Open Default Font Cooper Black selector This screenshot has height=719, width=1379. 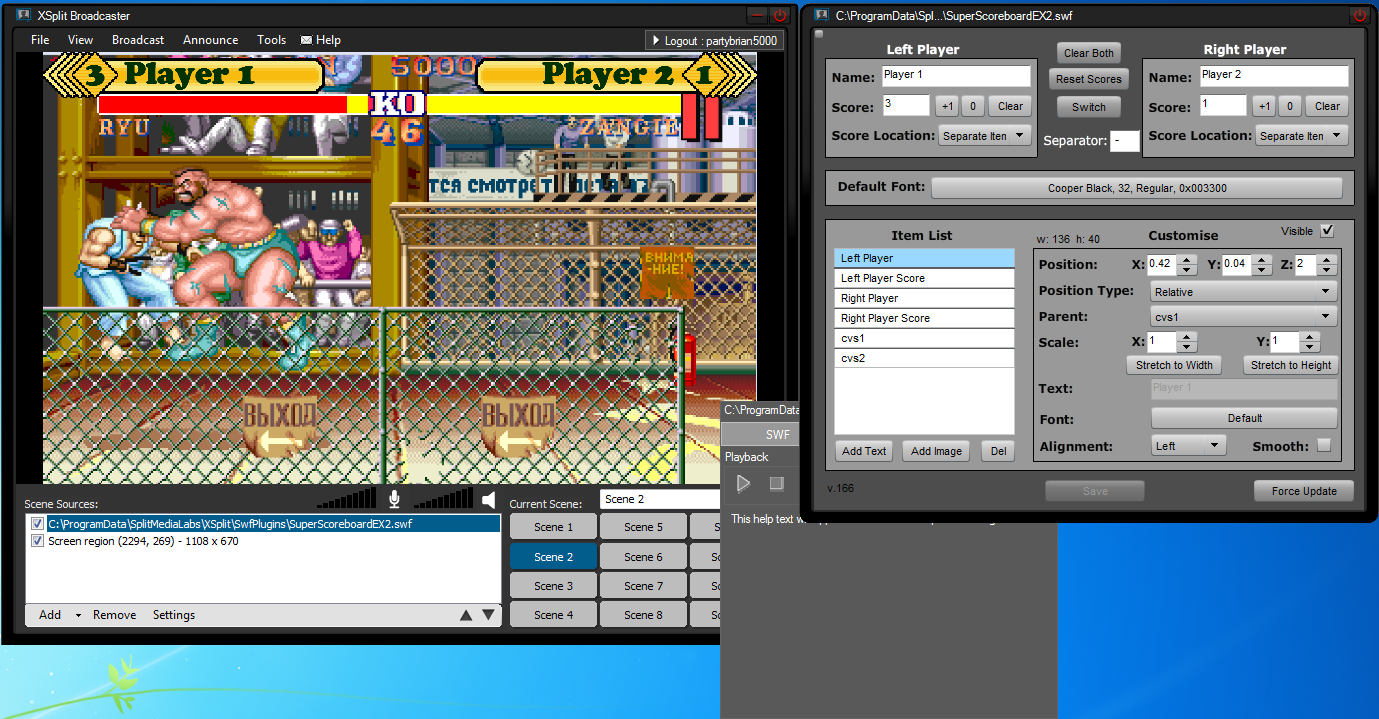[1137, 188]
